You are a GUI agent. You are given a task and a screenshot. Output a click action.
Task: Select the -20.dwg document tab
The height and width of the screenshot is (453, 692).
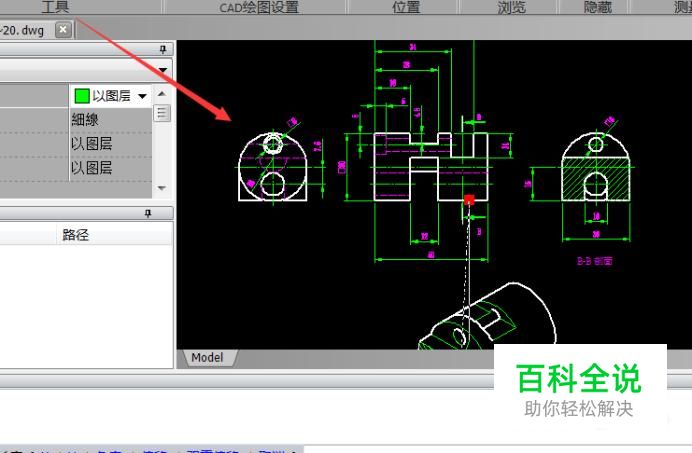tap(22, 30)
